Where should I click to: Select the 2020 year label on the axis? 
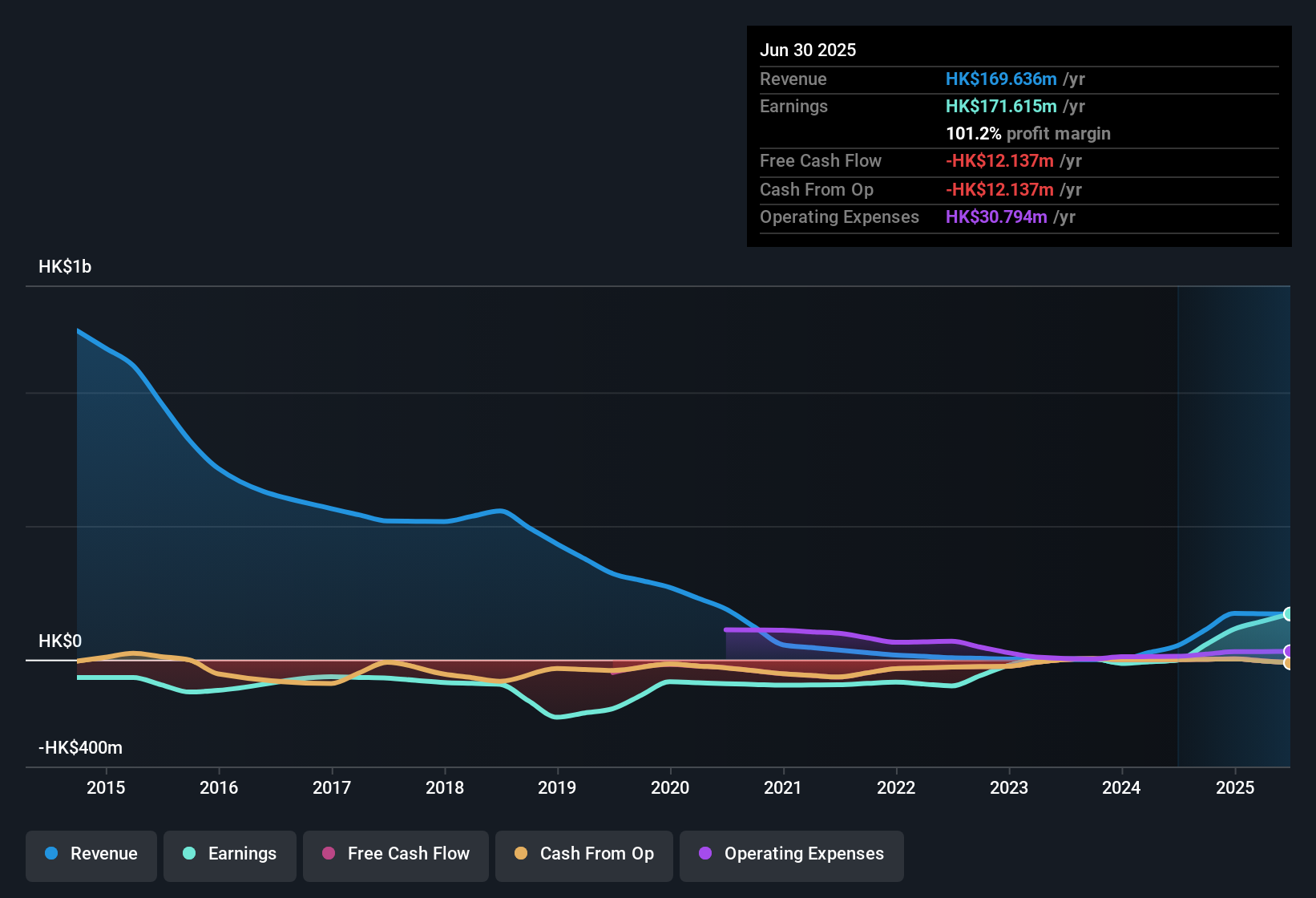pos(670,788)
